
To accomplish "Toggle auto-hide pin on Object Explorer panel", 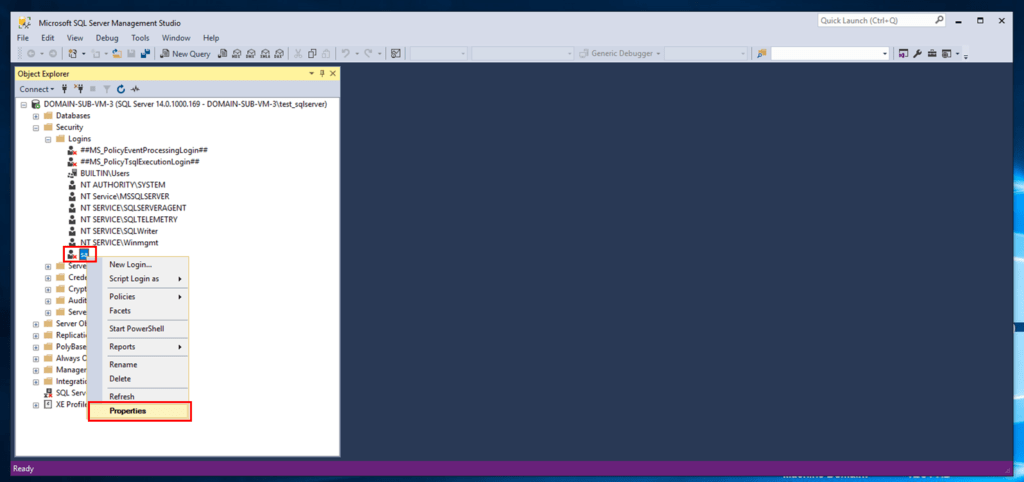I will click(322, 74).
